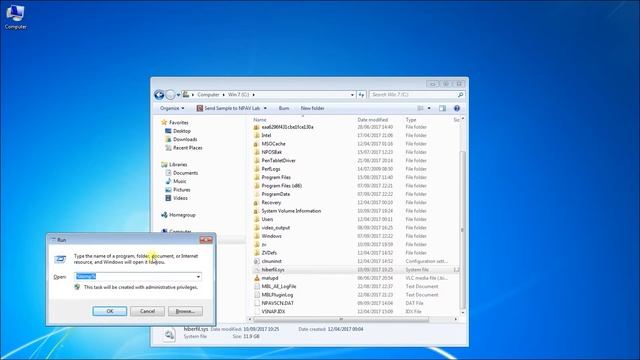Click the search magnifier icon
This screenshot has width=640, height=360.
(x=460, y=95)
